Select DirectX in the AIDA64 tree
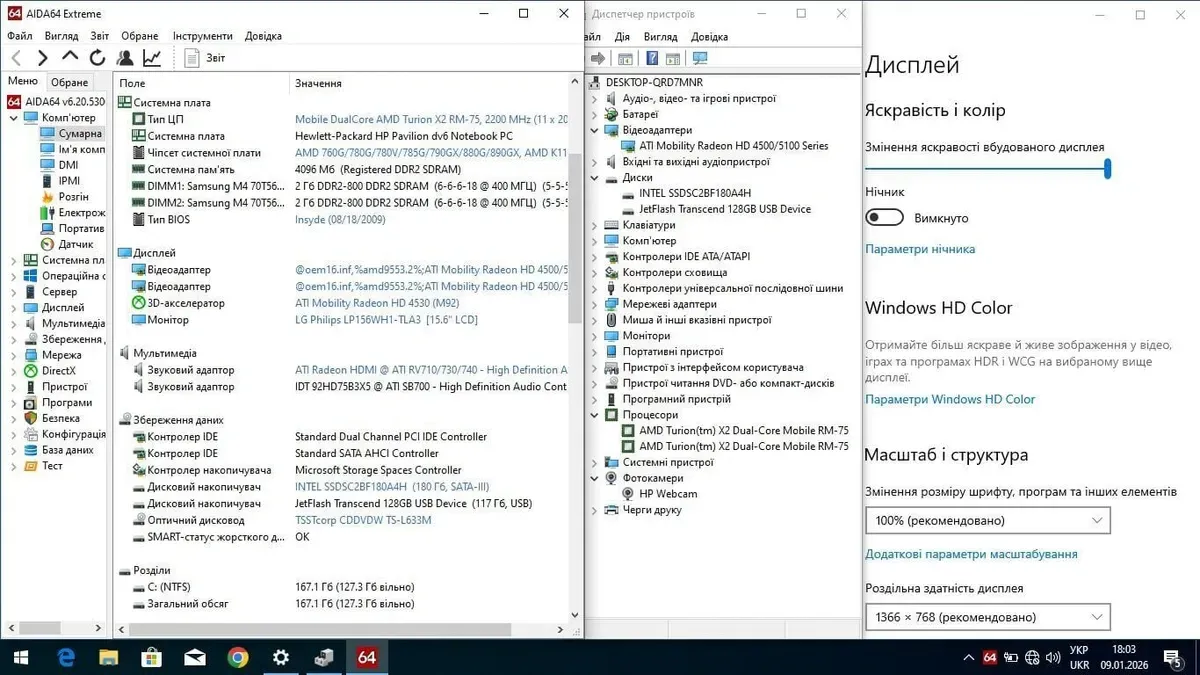 coord(58,371)
